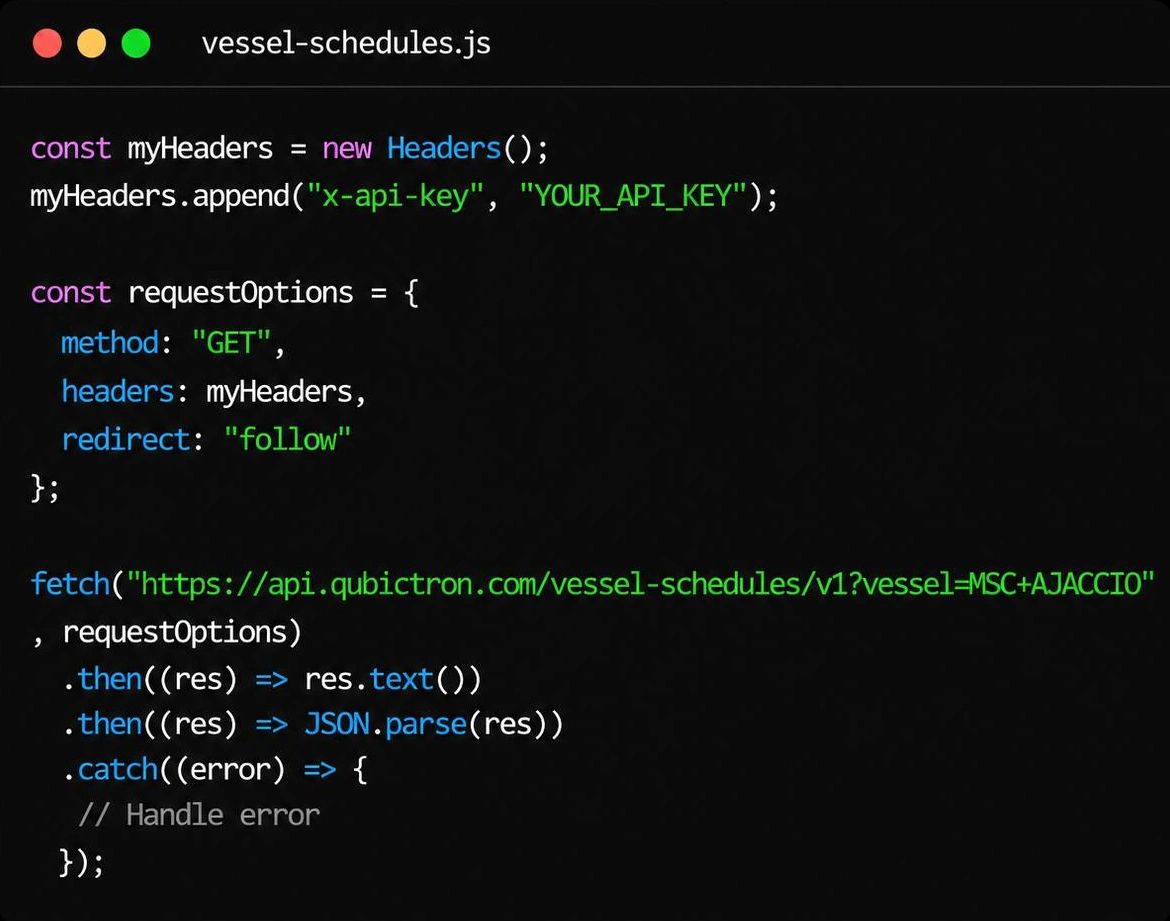This screenshot has width=1170, height=921.
Task: Click the API URL string in fetch call
Action: (x=640, y=584)
